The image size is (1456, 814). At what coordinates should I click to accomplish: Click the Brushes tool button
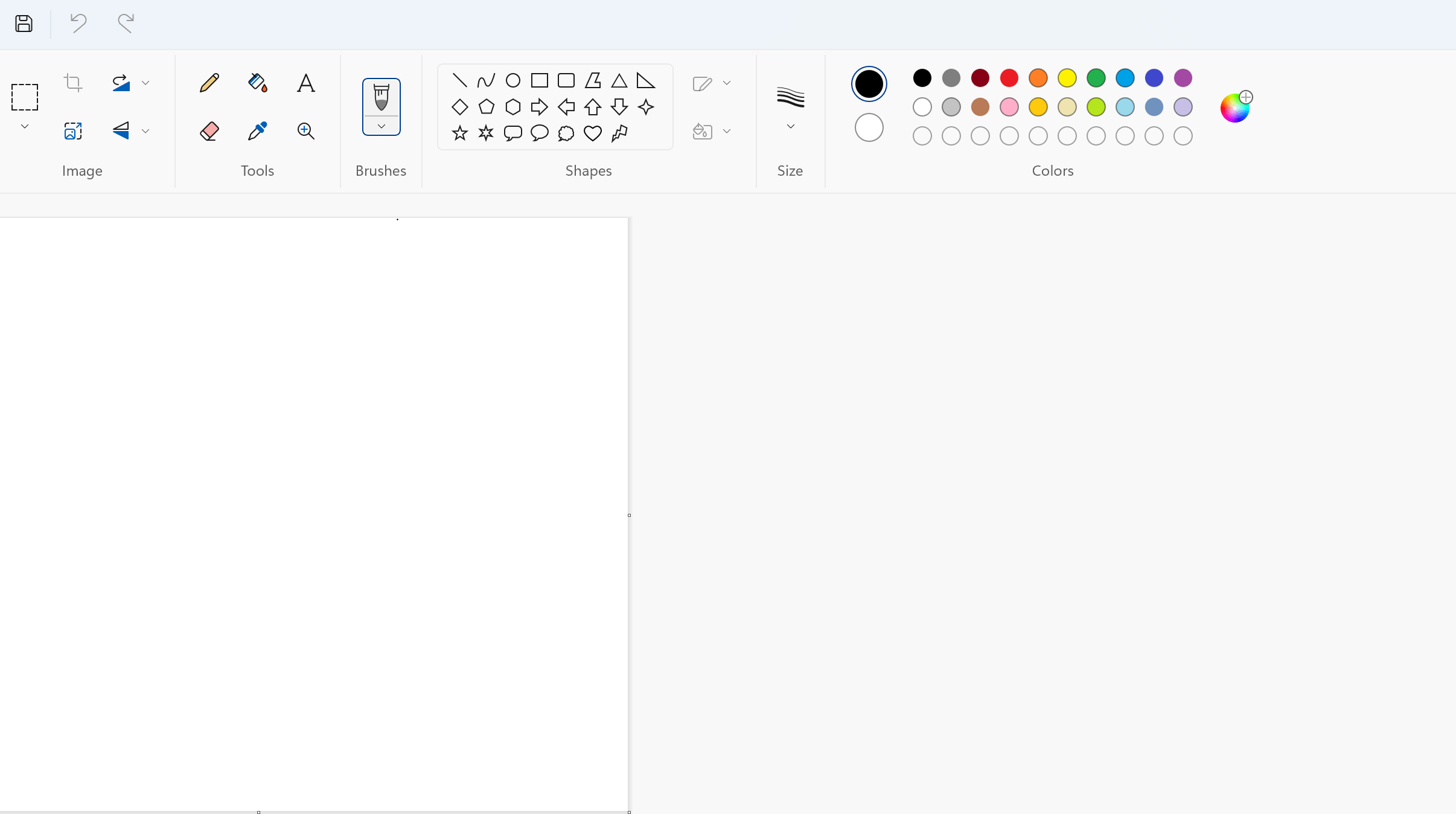[382, 97]
